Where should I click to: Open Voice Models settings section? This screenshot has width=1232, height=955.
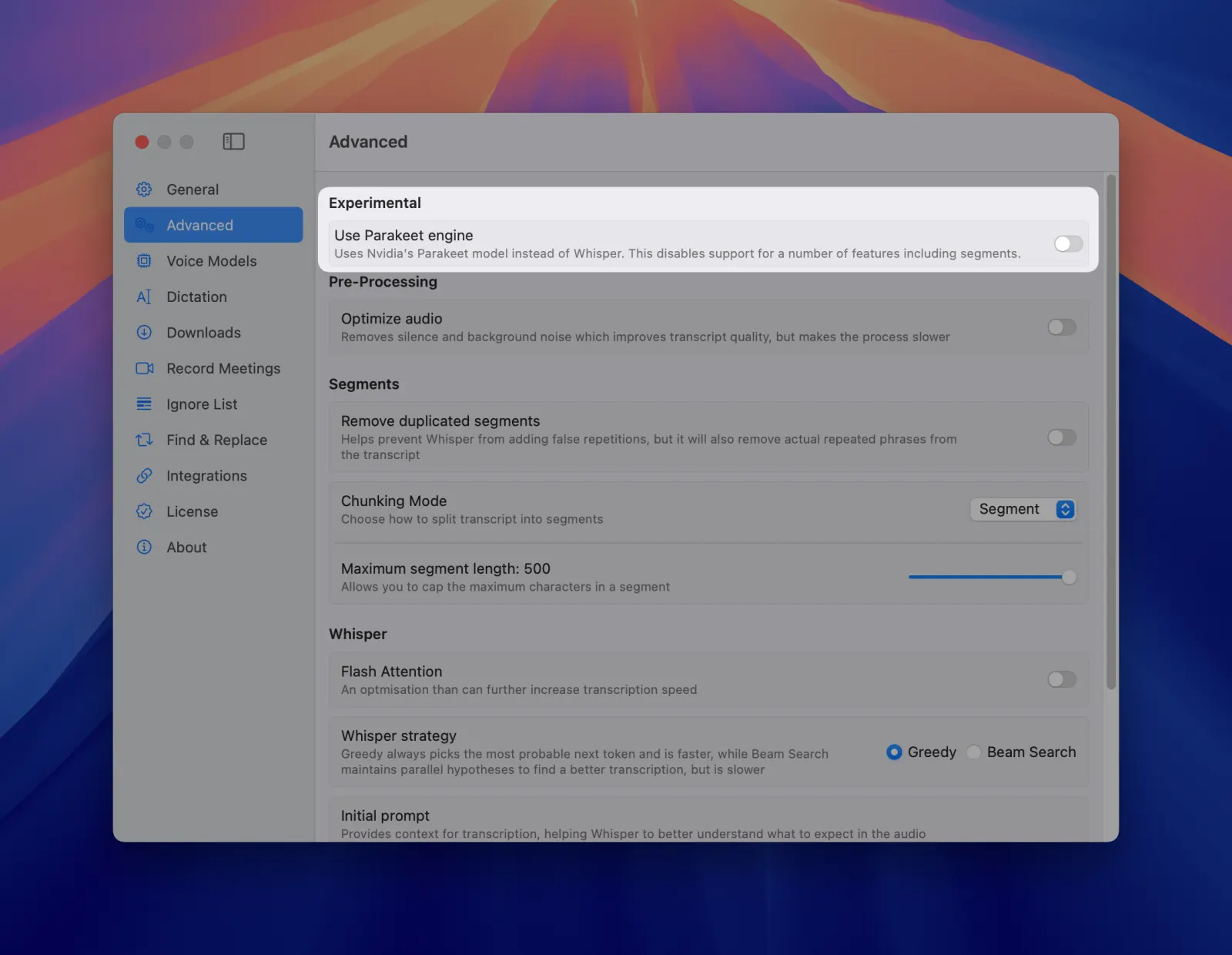[213, 261]
